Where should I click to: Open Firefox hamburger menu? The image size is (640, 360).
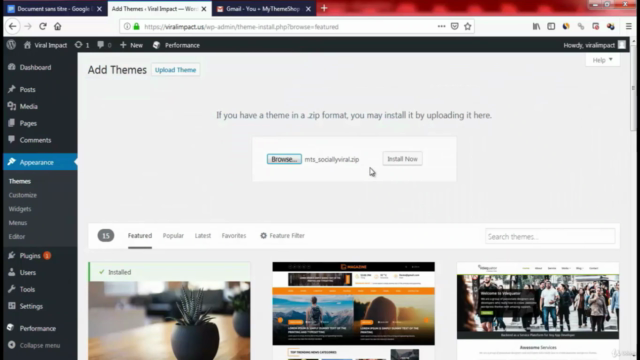coord(629,27)
